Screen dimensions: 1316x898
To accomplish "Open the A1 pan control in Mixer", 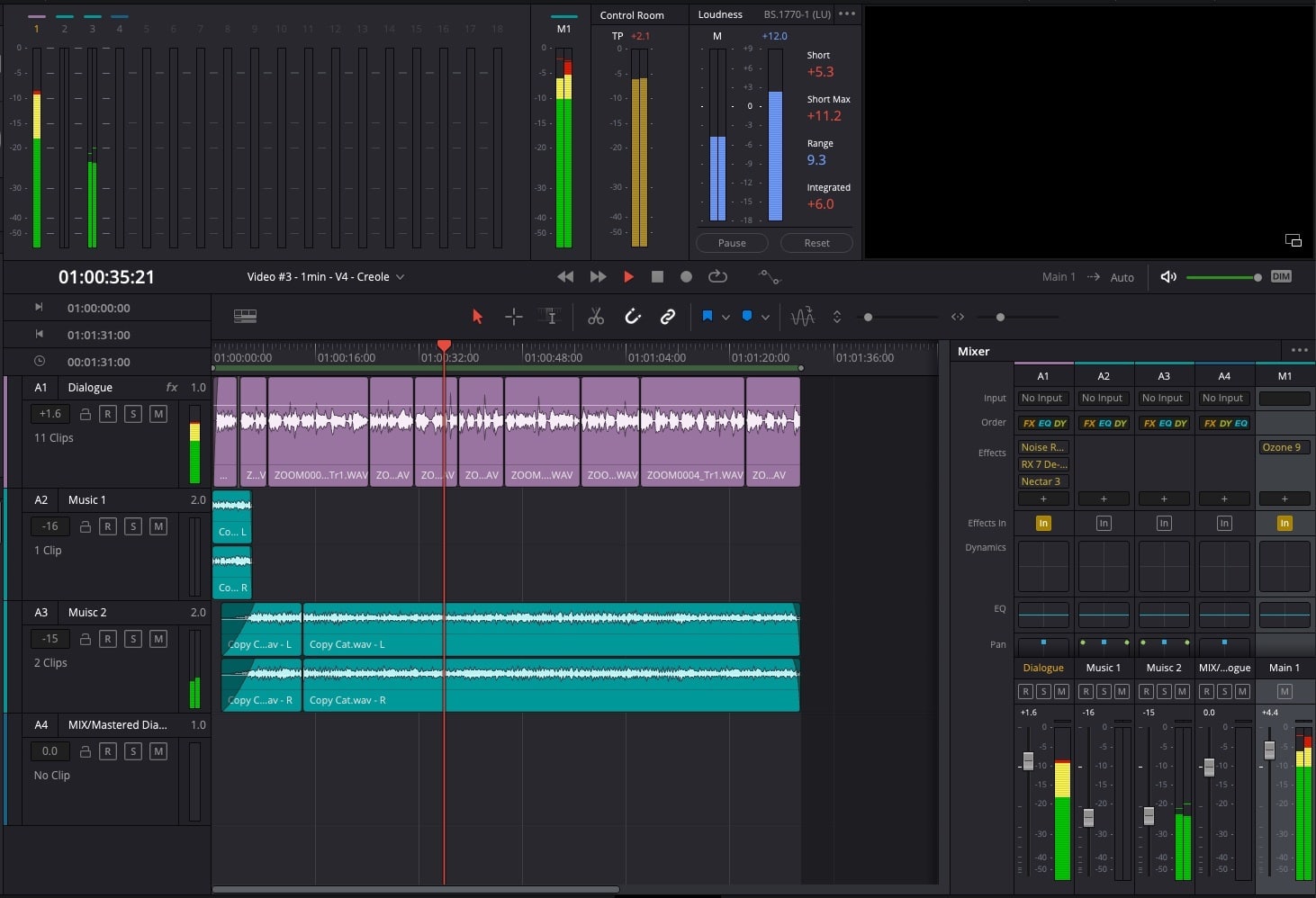I will point(1042,645).
